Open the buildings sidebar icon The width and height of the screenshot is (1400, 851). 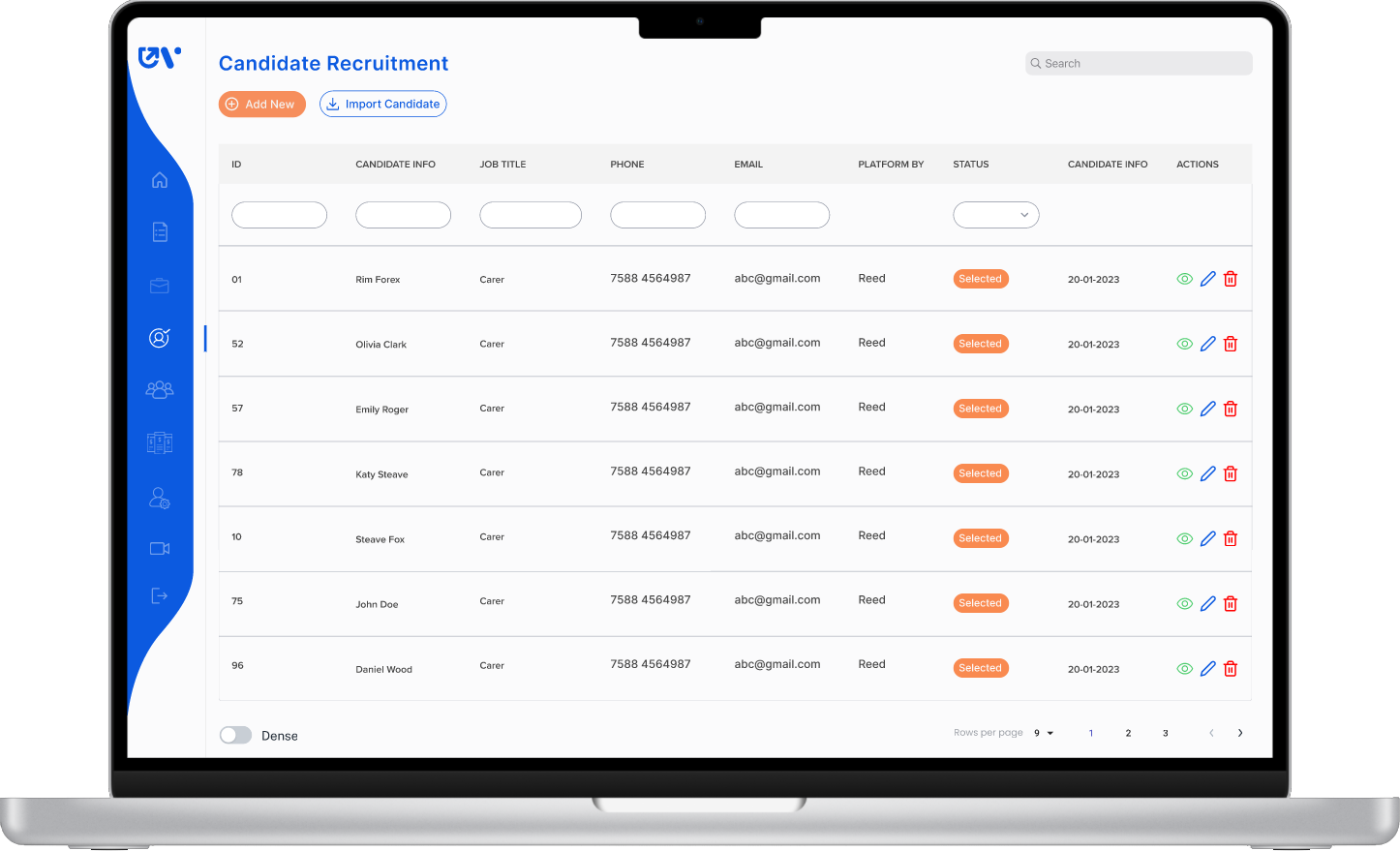coord(160,442)
